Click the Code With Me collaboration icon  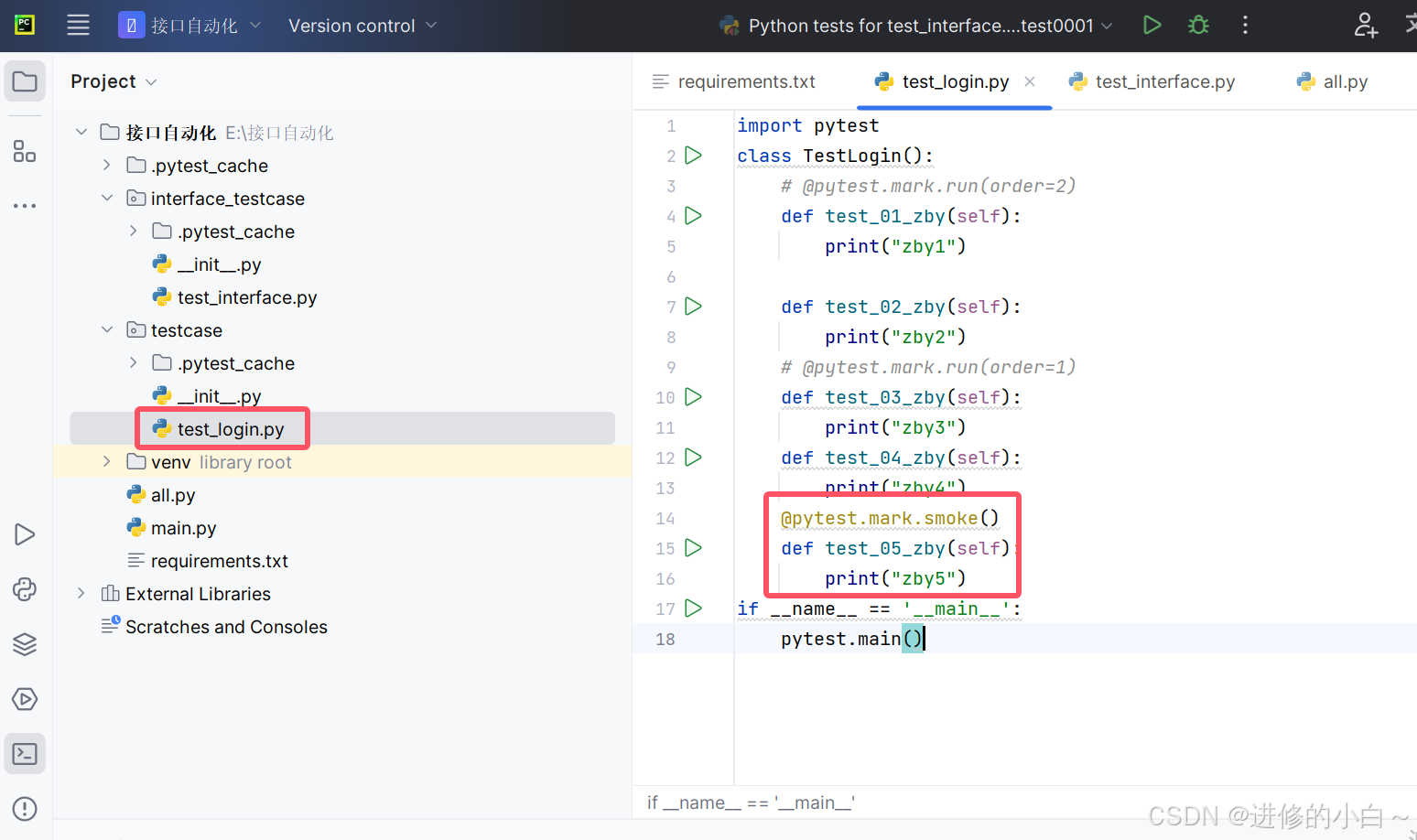pyautogui.click(x=1365, y=27)
